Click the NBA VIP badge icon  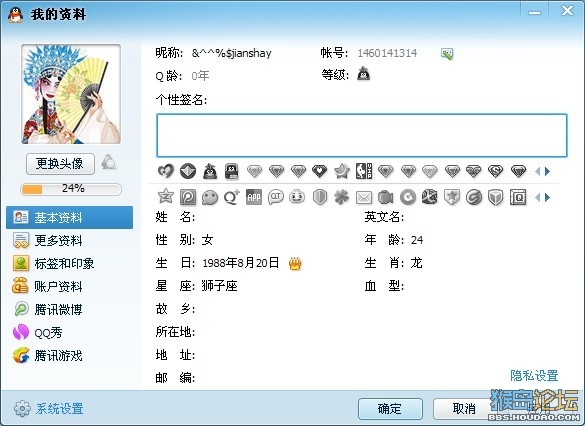point(364,171)
